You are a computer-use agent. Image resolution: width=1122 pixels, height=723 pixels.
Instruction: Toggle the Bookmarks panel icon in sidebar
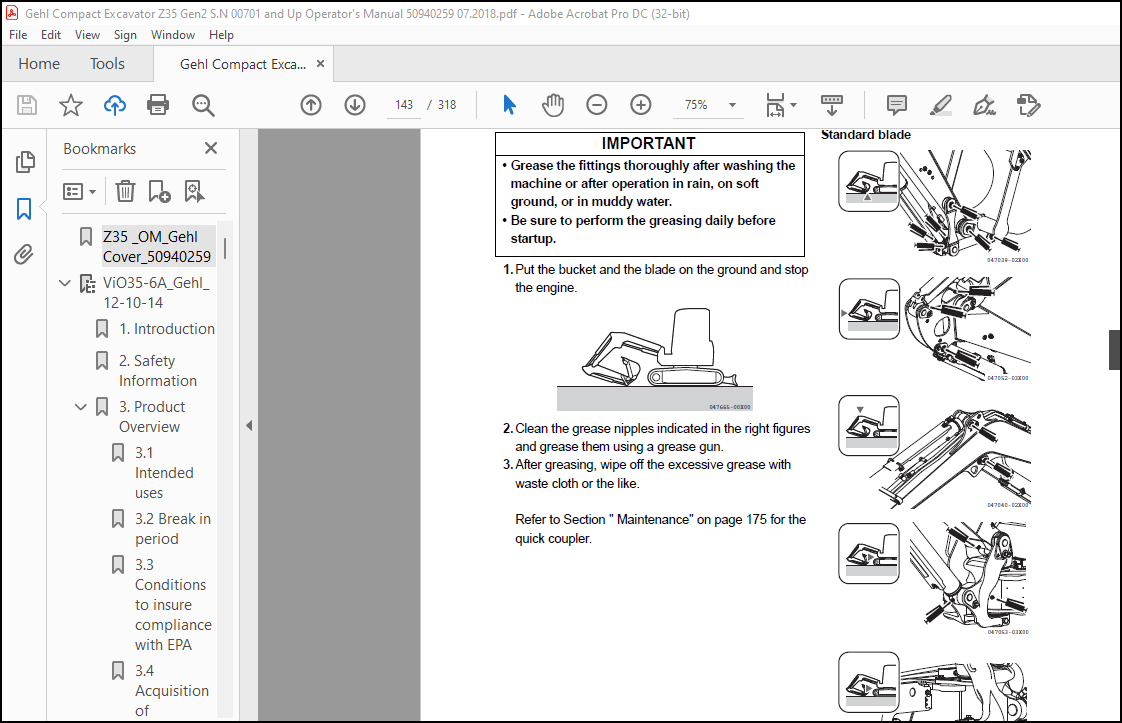[x=24, y=209]
